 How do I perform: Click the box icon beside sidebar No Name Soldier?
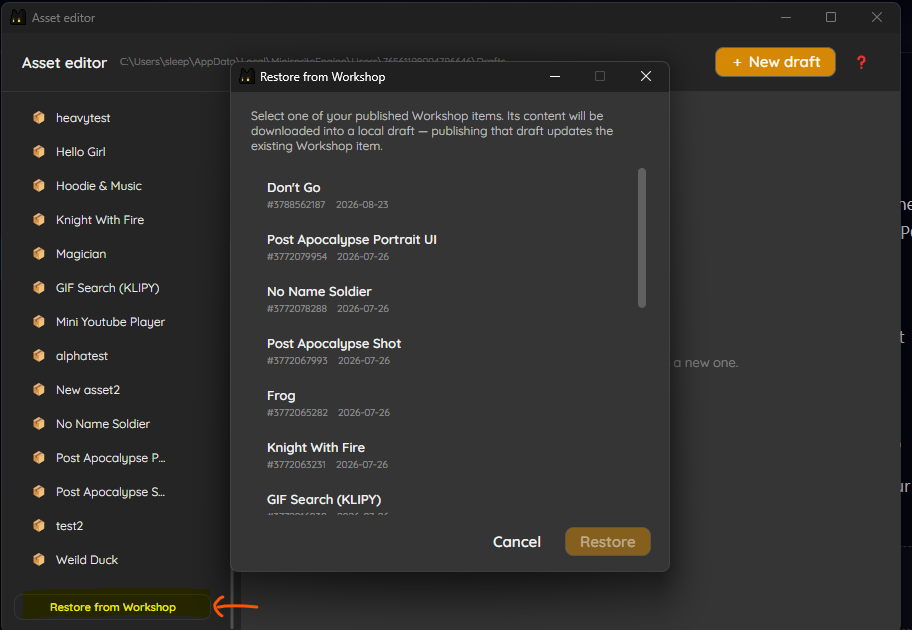(39, 423)
